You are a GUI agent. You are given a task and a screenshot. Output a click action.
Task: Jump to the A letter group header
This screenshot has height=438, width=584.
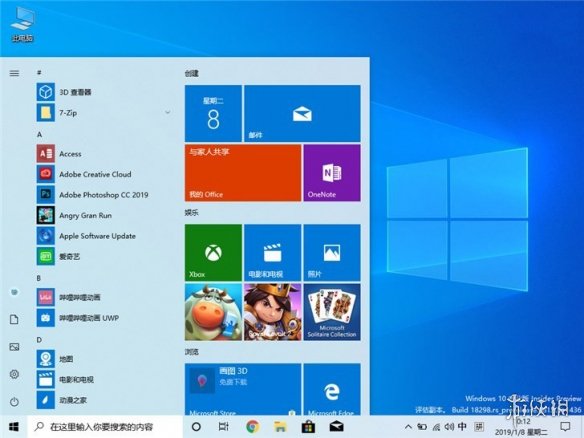tap(39, 134)
